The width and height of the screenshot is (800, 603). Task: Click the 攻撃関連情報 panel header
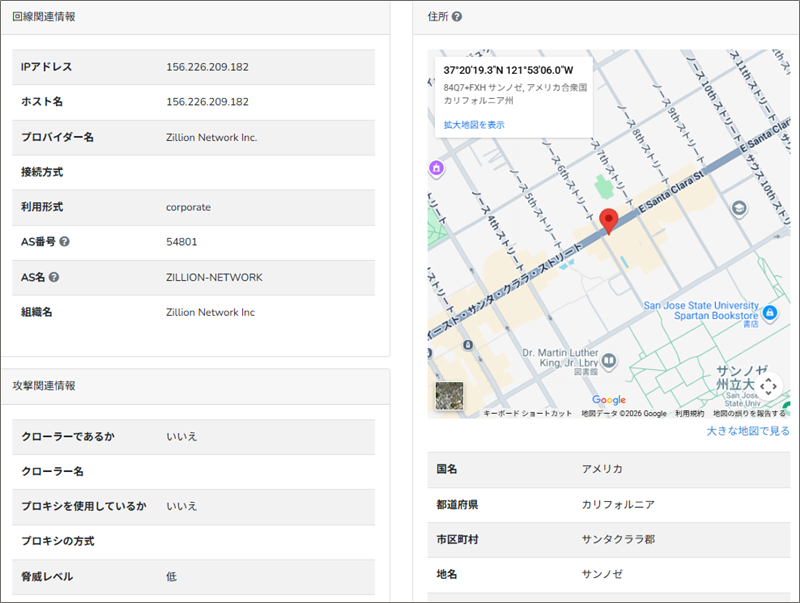tap(43, 385)
